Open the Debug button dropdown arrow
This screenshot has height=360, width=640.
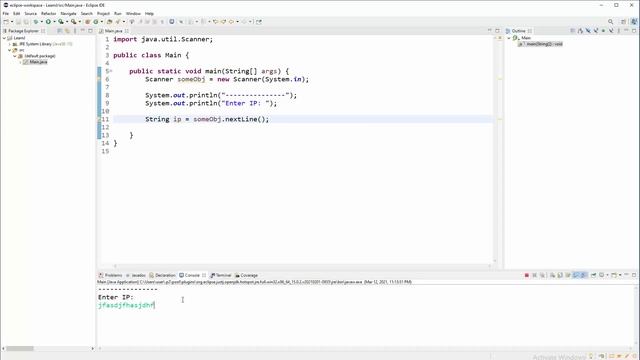point(42,22)
